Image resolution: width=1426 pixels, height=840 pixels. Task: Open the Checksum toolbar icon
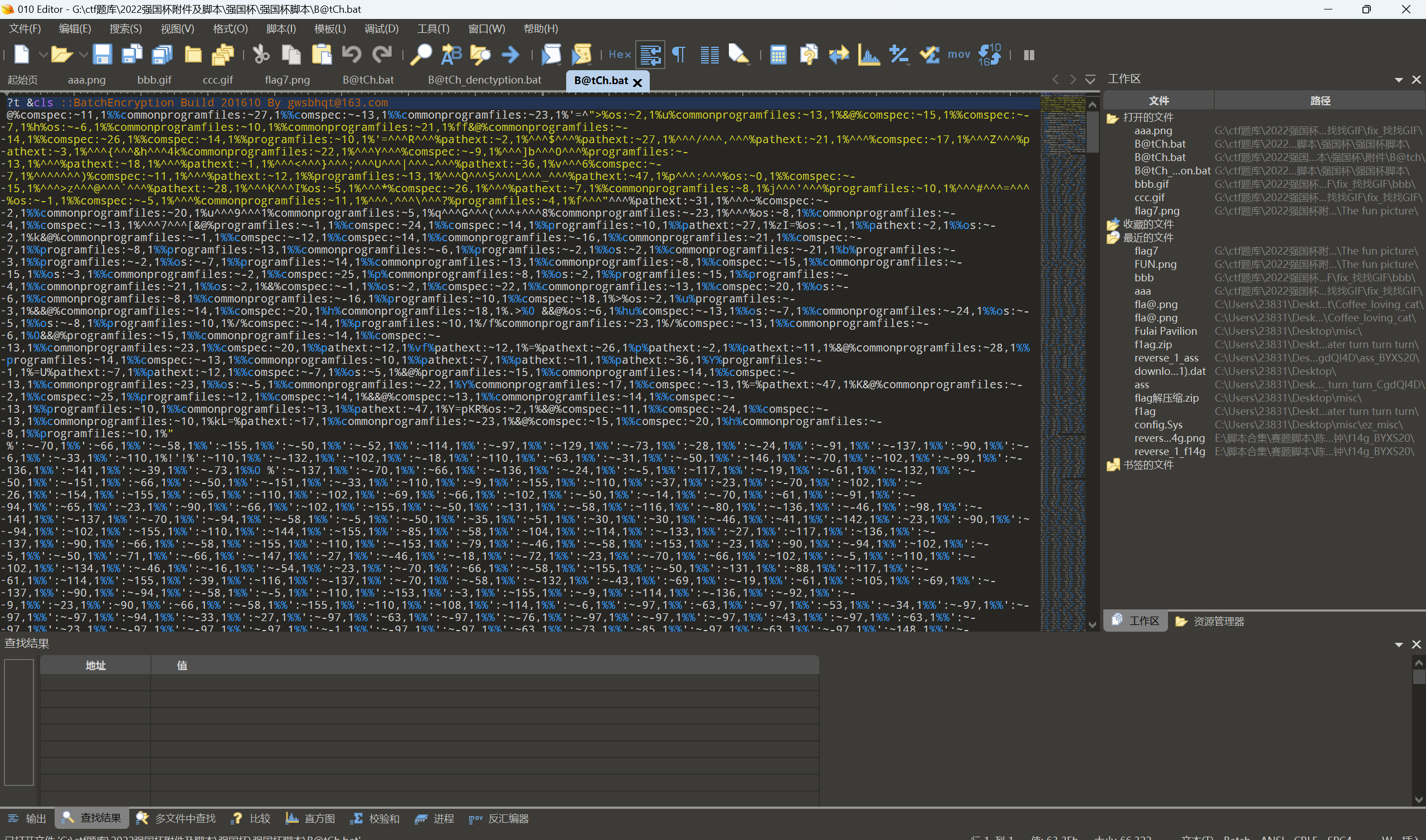pos(929,55)
